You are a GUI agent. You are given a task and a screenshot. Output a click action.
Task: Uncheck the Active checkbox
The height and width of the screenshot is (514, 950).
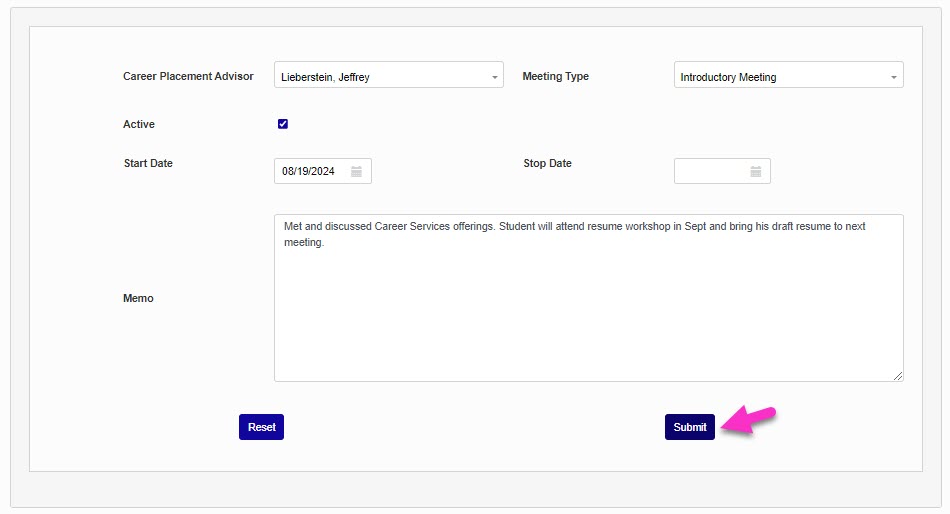click(283, 124)
